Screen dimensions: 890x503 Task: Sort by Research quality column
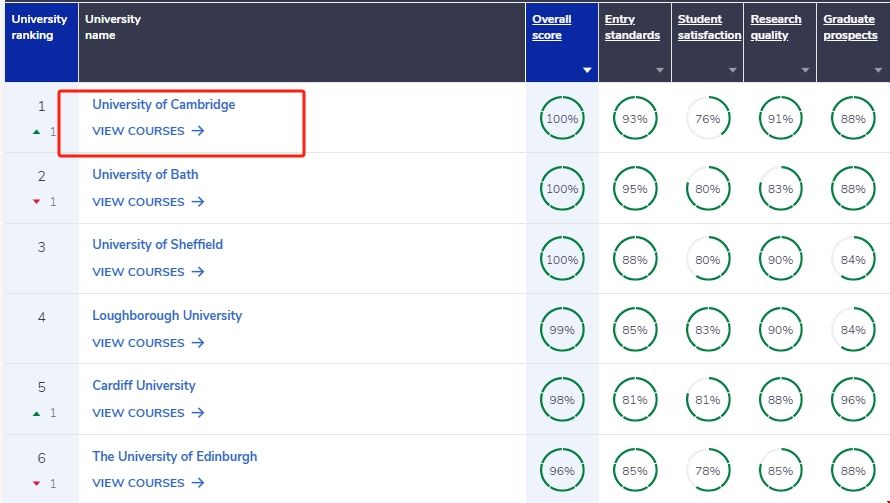(776, 27)
